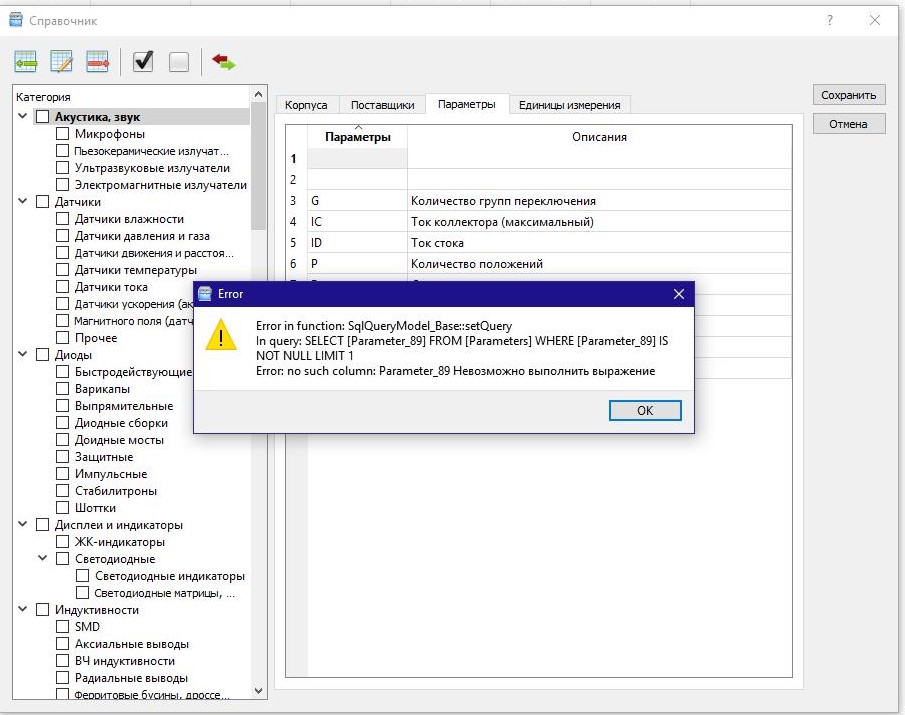The width and height of the screenshot is (905, 715).
Task: Open the Единицы измерения tab
Action: click(x=569, y=105)
